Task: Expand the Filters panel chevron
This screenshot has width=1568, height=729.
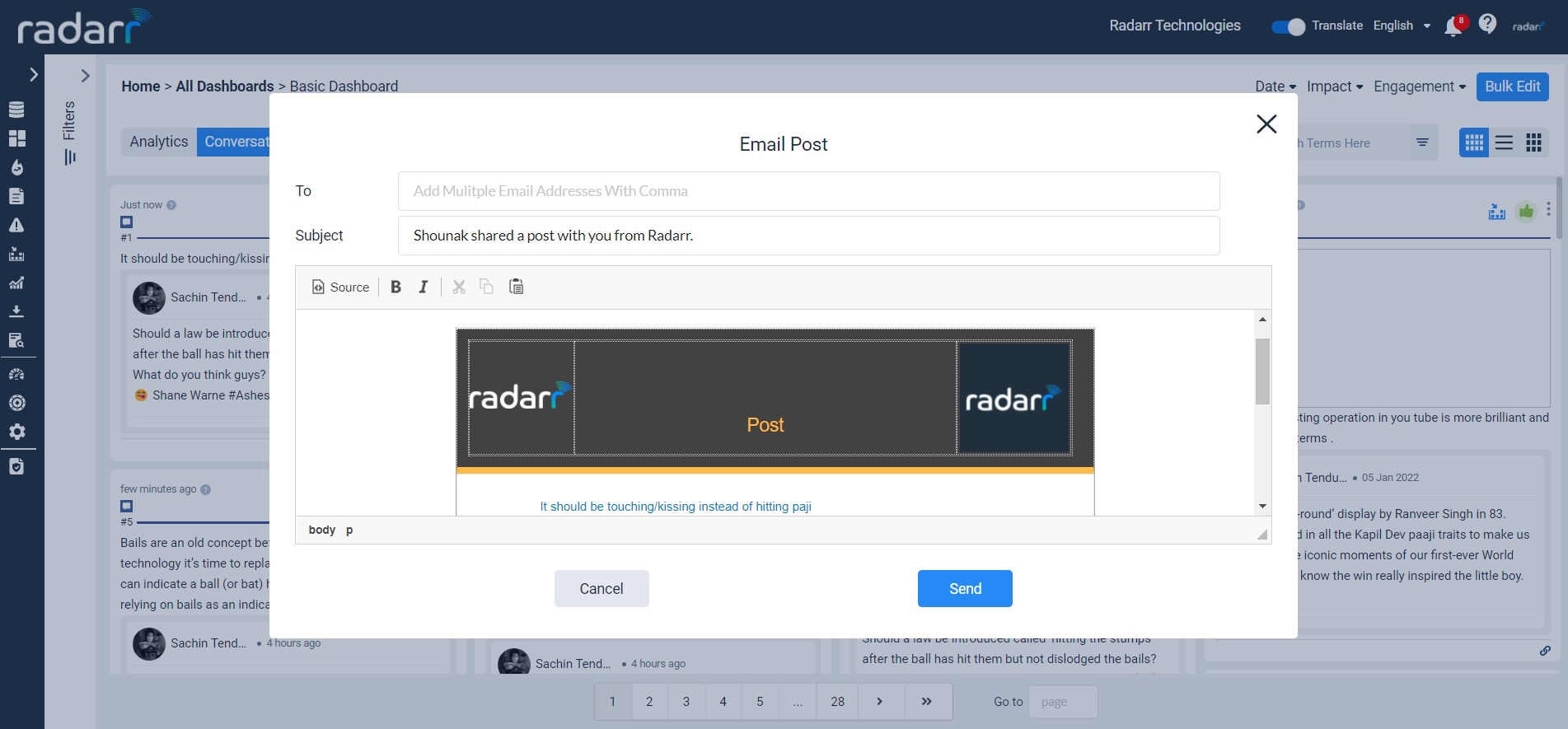Action: click(x=85, y=76)
